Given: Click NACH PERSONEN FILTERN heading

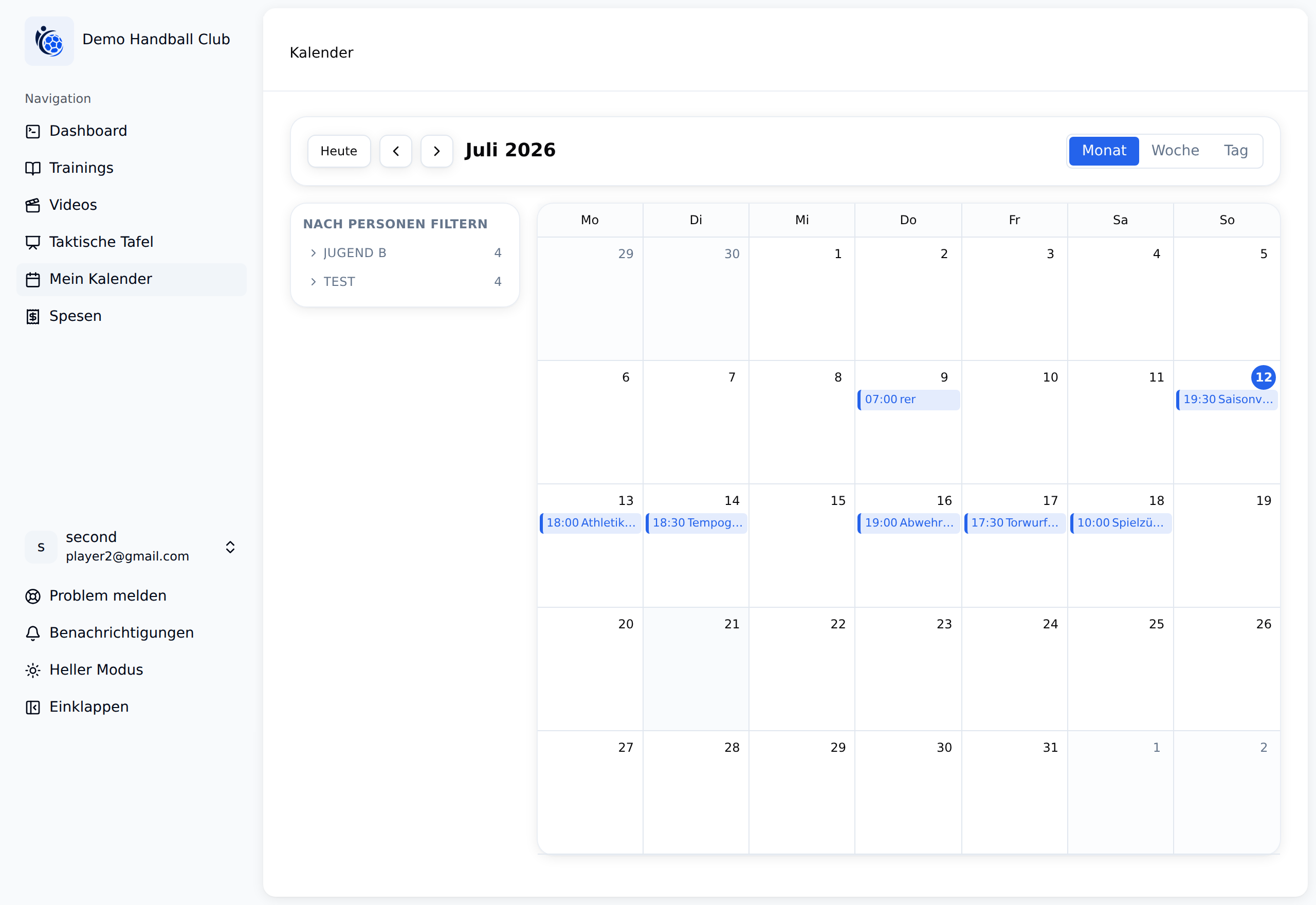Looking at the screenshot, I should 395,224.
